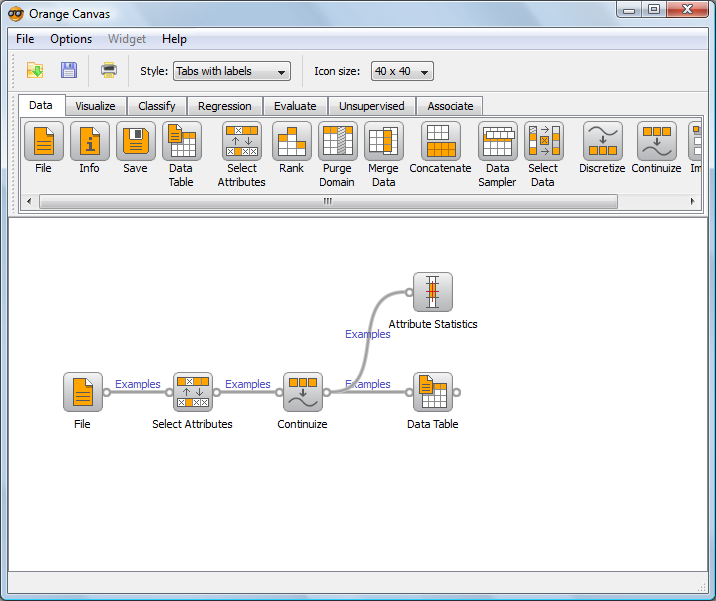716x601 pixels.
Task: Click the Orange Canvas title bar icon
Action: pyautogui.click(x=16, y=14)
